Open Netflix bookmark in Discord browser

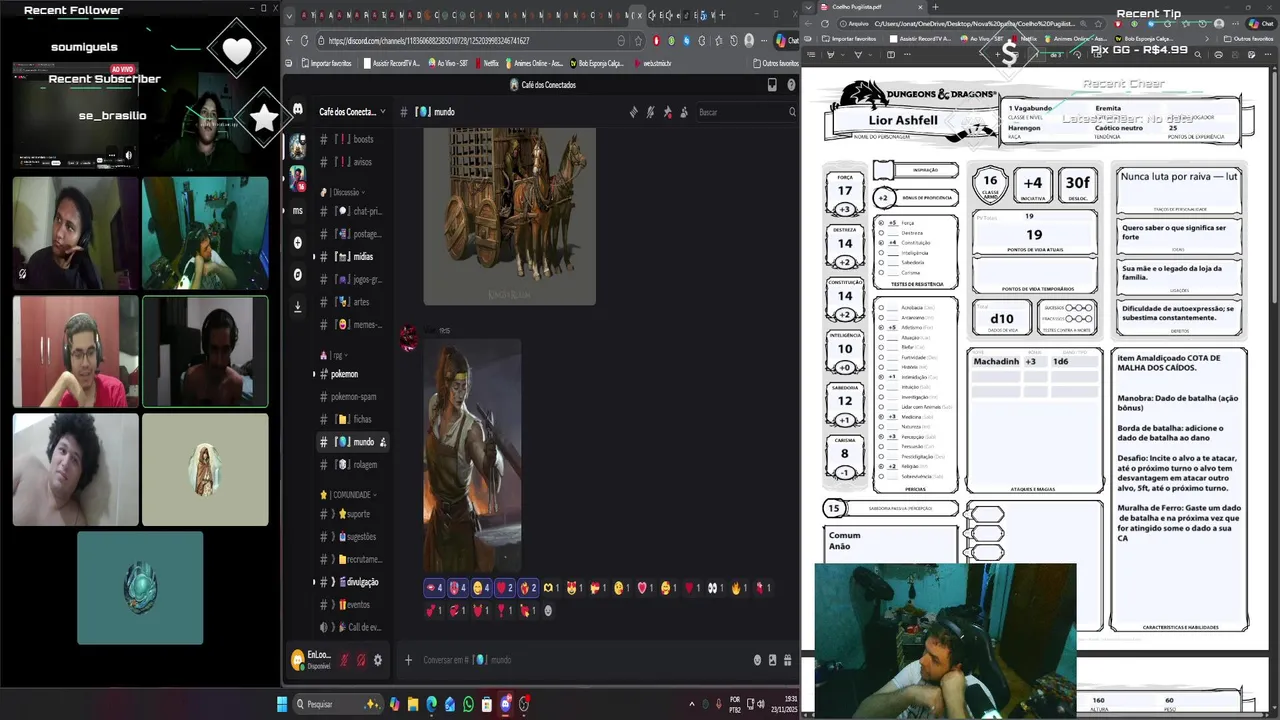click(487, 63)
